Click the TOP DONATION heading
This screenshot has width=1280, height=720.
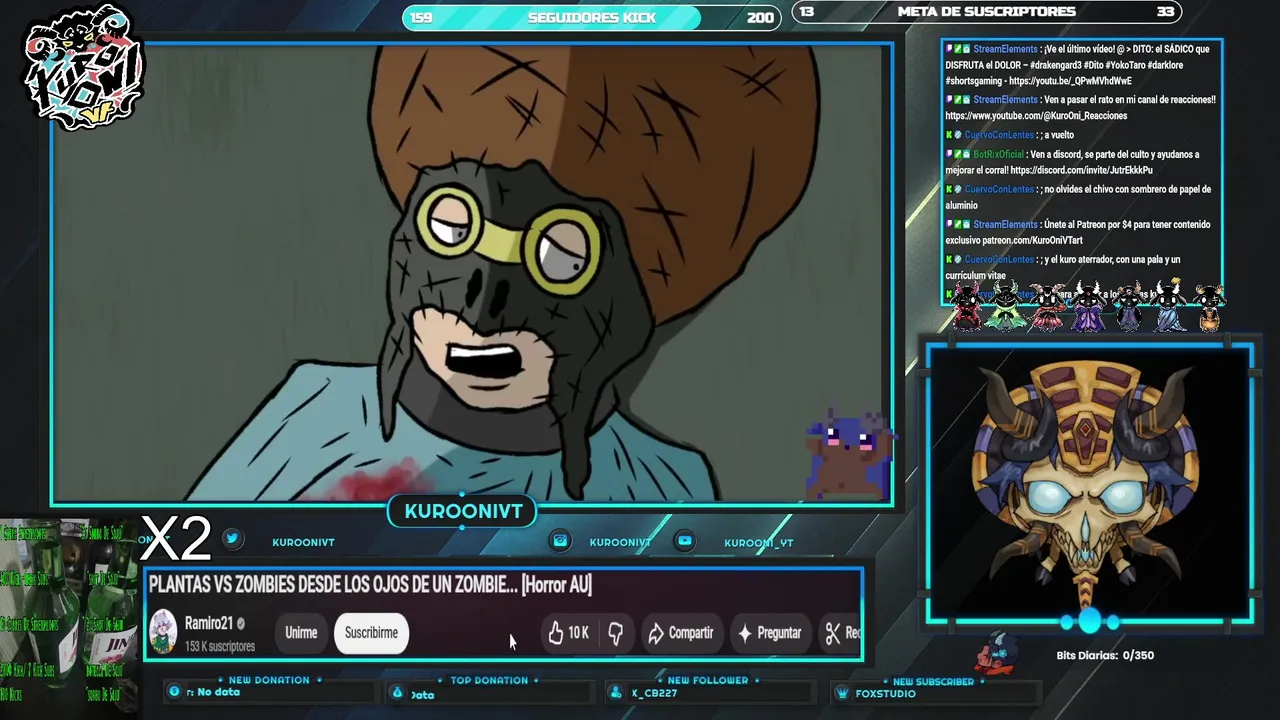(489, 680)
